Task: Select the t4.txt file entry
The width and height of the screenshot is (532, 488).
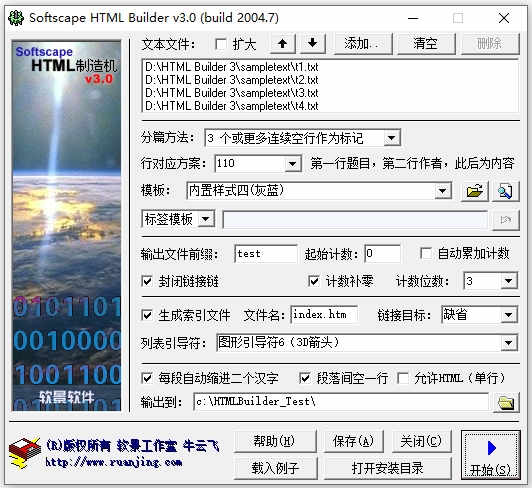Action: [x=232, y=106]
